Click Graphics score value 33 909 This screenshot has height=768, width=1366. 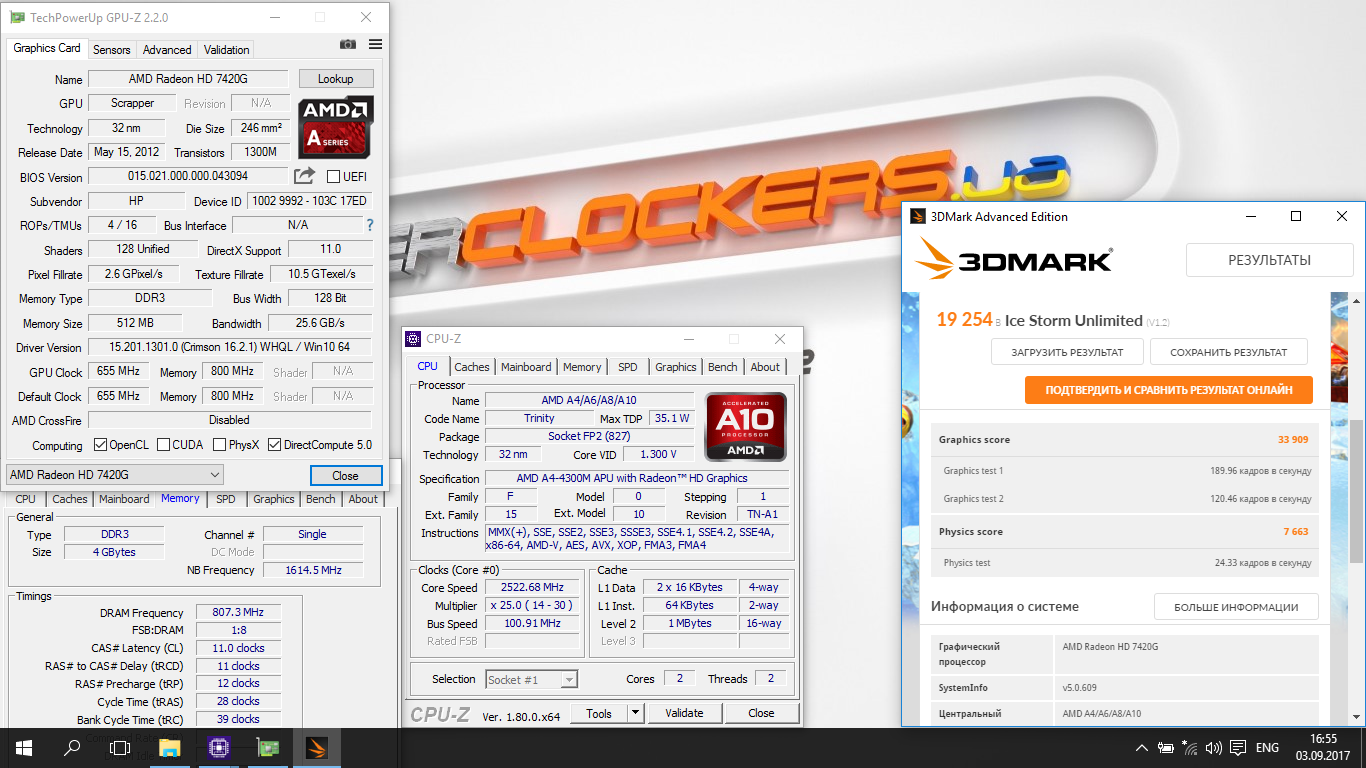click(1293, 440)
